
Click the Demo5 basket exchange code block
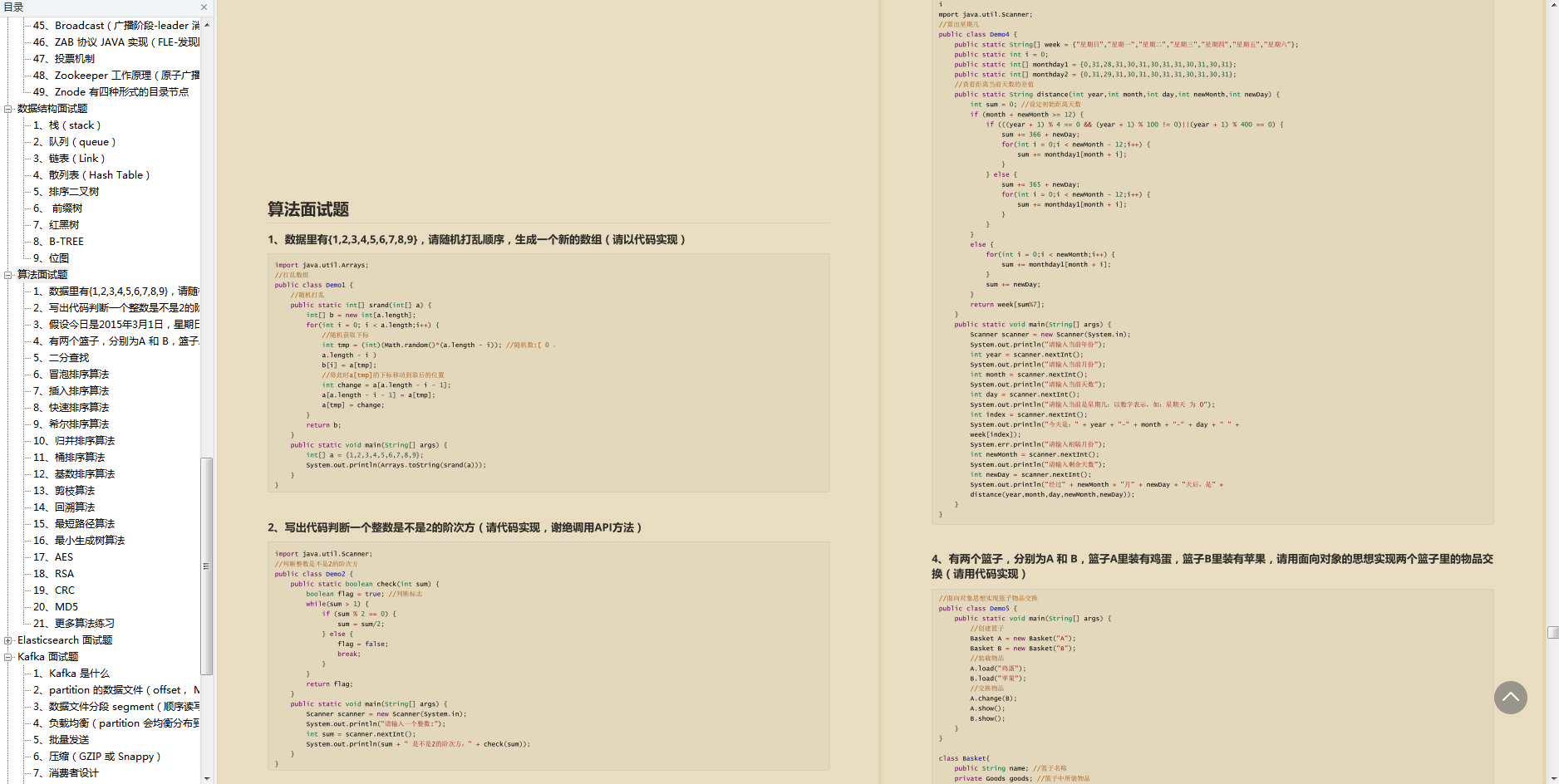point(1212,687)
